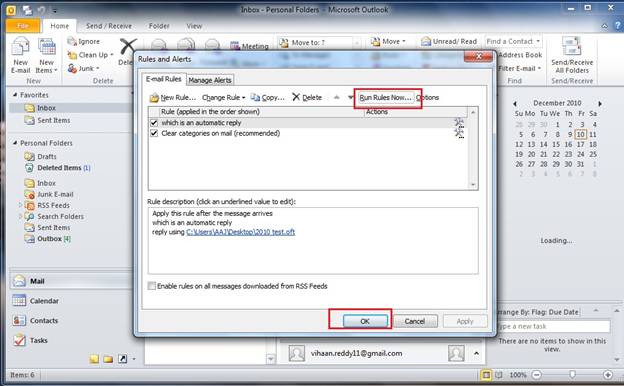Switch to the View ribbon tab

pos(194,26)
